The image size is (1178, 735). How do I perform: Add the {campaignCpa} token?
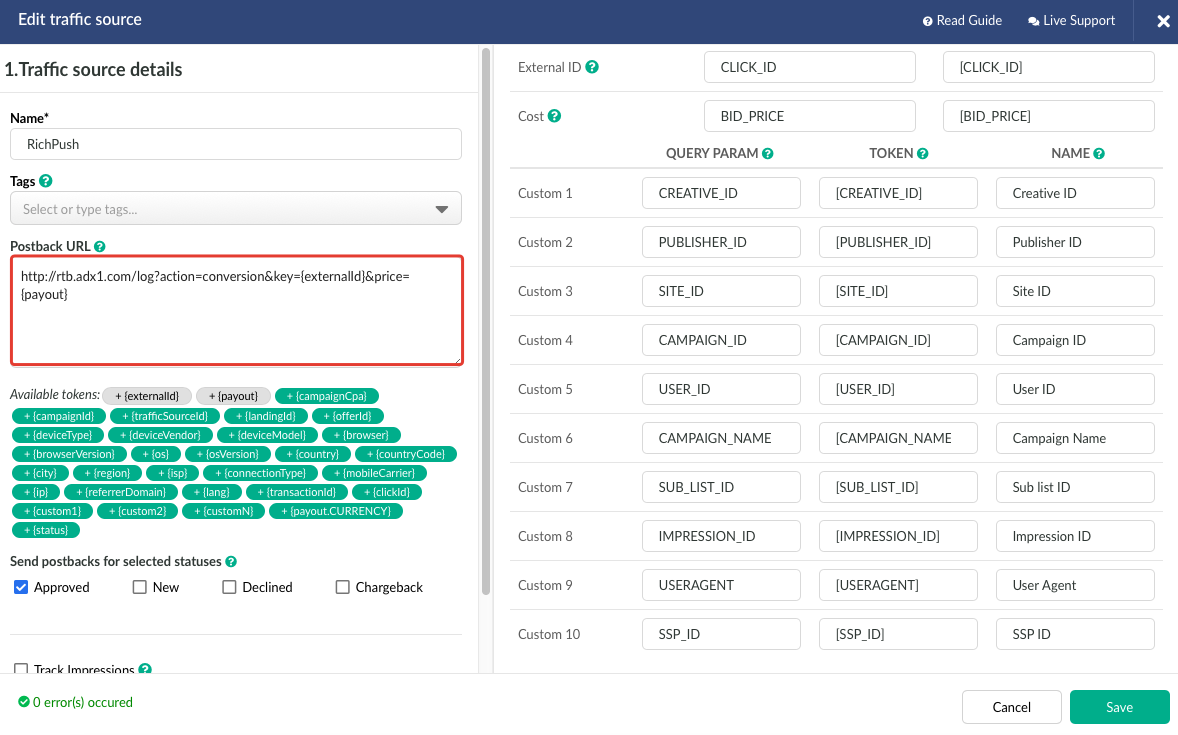point(327,396)
